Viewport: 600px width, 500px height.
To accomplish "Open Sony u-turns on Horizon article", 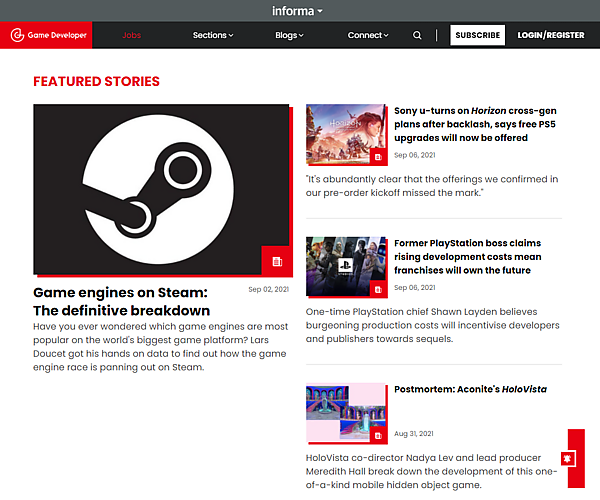I will coord(475,124).
